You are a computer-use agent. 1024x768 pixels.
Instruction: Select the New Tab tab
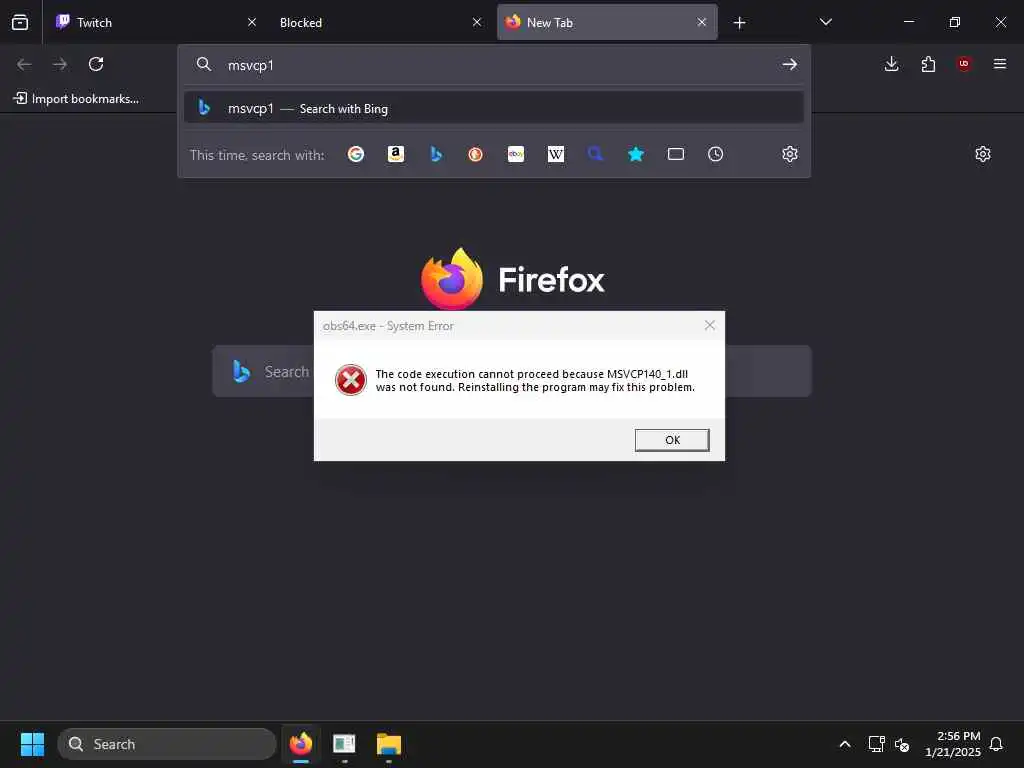coord(607,22)
